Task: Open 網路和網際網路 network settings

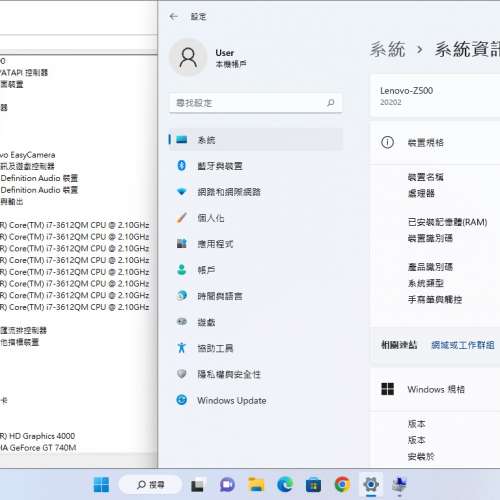Action: (256, 192)
